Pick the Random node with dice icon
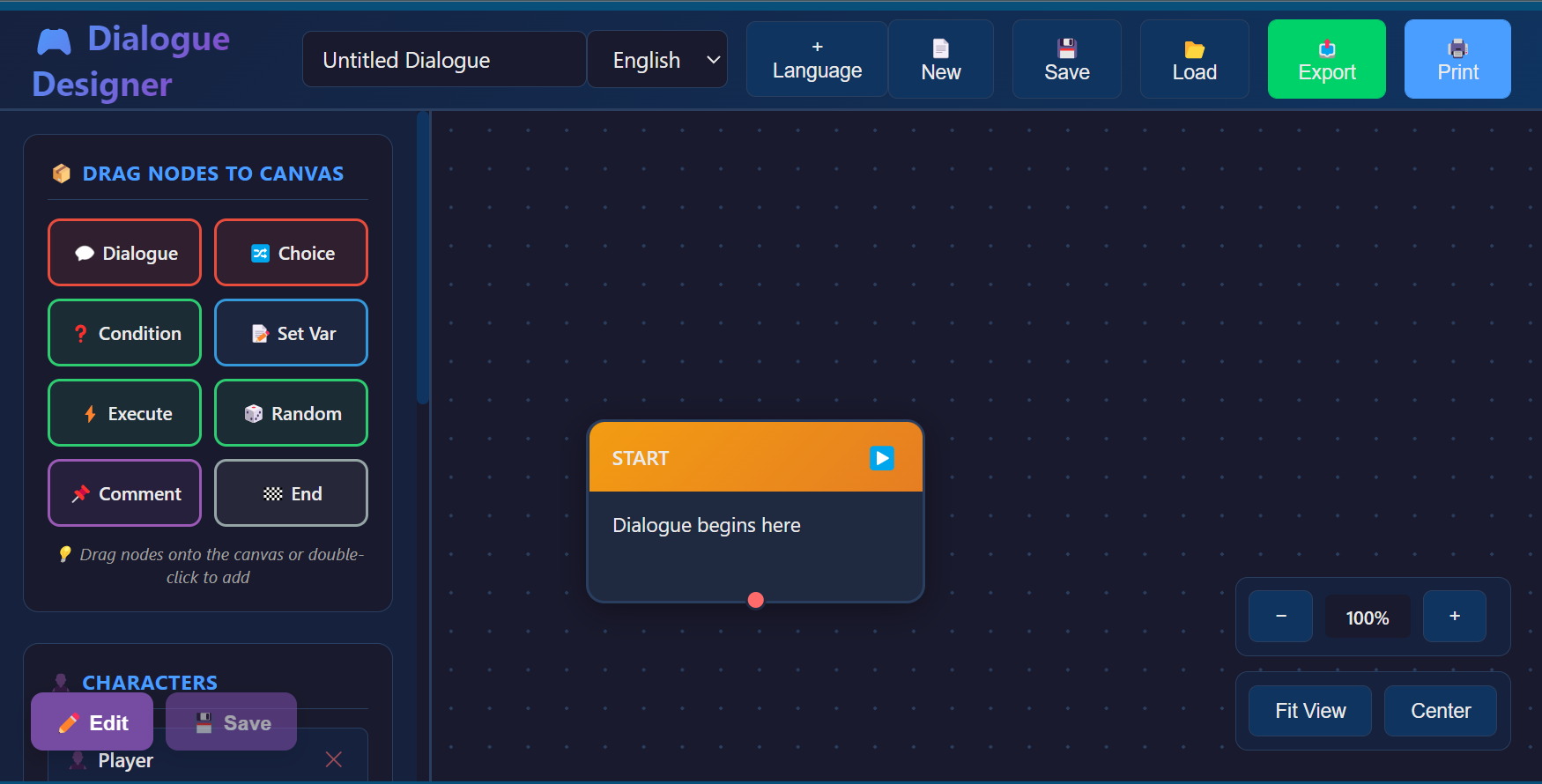The width and height of the screenshot is (1542, 784). [291, 413]
